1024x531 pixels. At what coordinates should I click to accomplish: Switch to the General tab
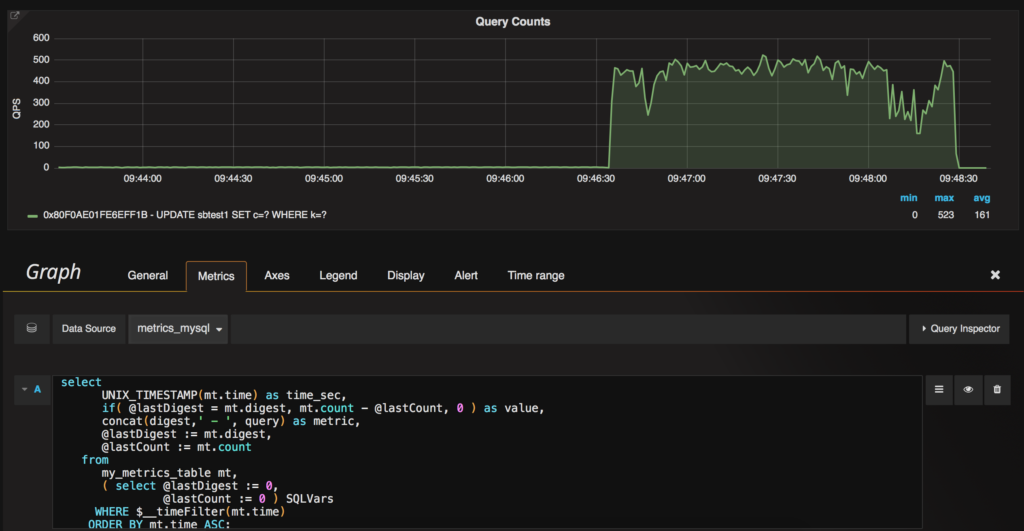click(x=147, y=275)
